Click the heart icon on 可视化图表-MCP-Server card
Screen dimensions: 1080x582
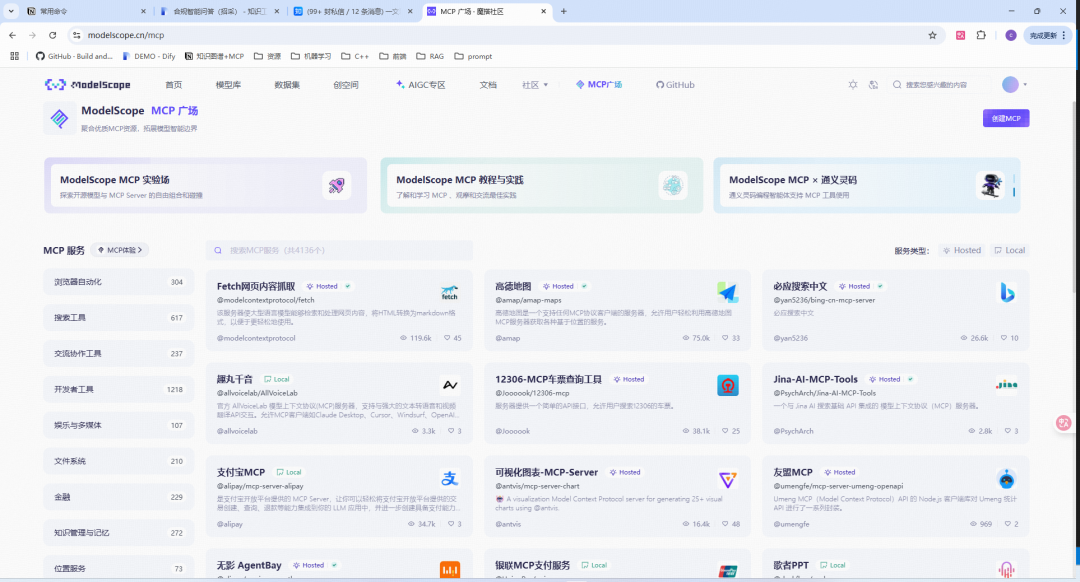725,524
